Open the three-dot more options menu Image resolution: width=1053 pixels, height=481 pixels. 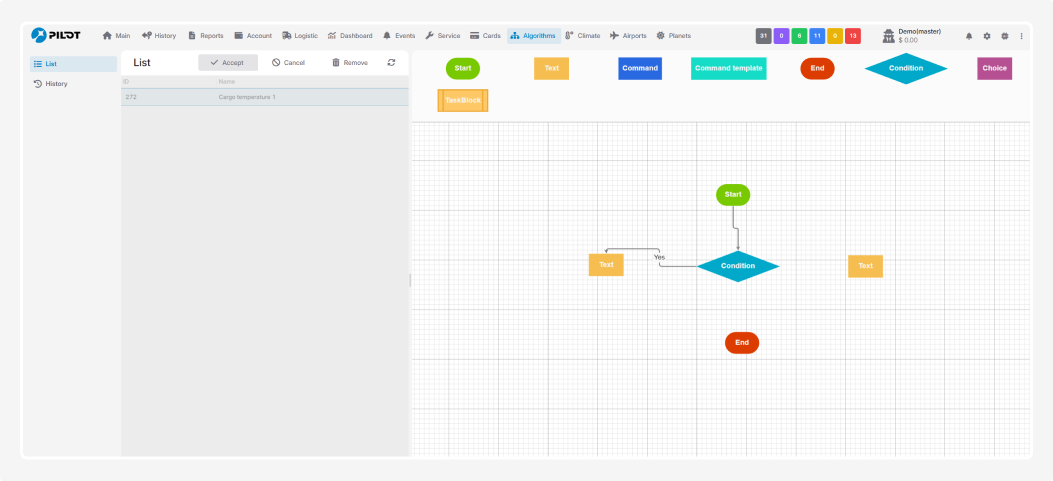click(1021, 36)
